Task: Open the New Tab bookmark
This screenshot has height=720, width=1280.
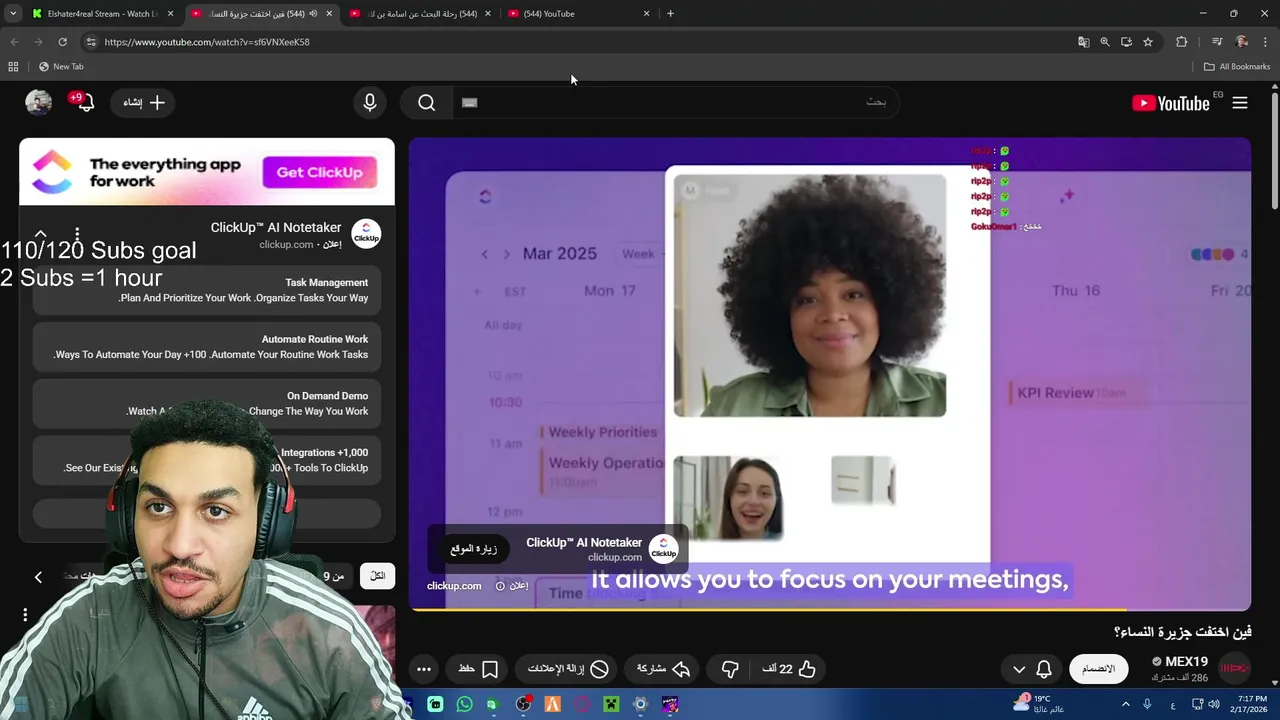Action: 61,67
